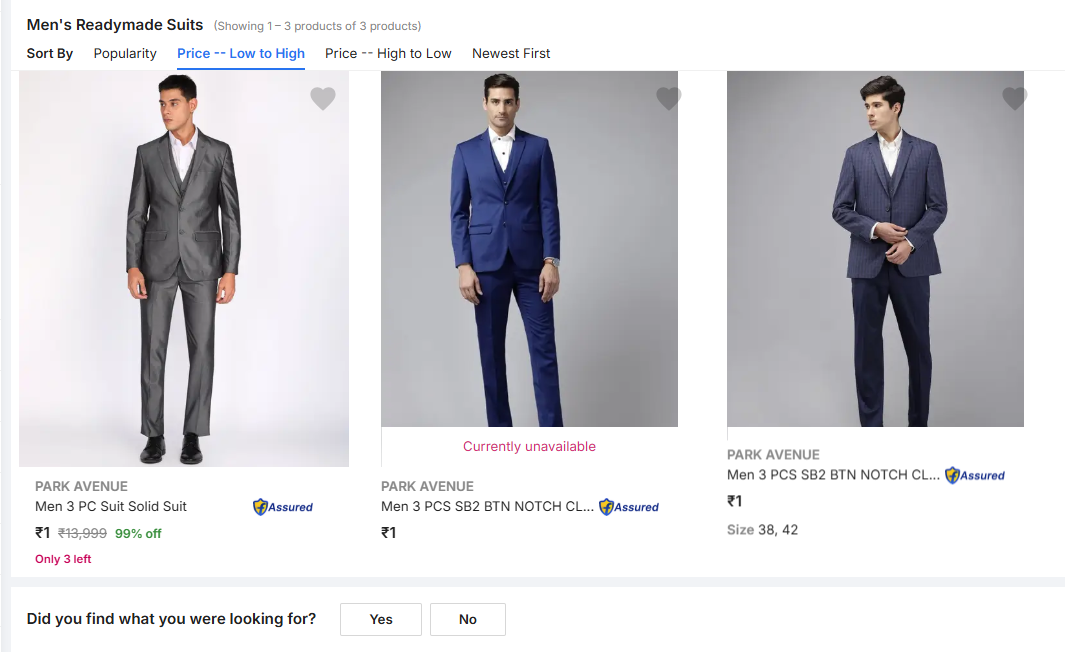The image size is (1065, 652).
Task: Open navy checked blazer product image
Action: pos(875,250)
